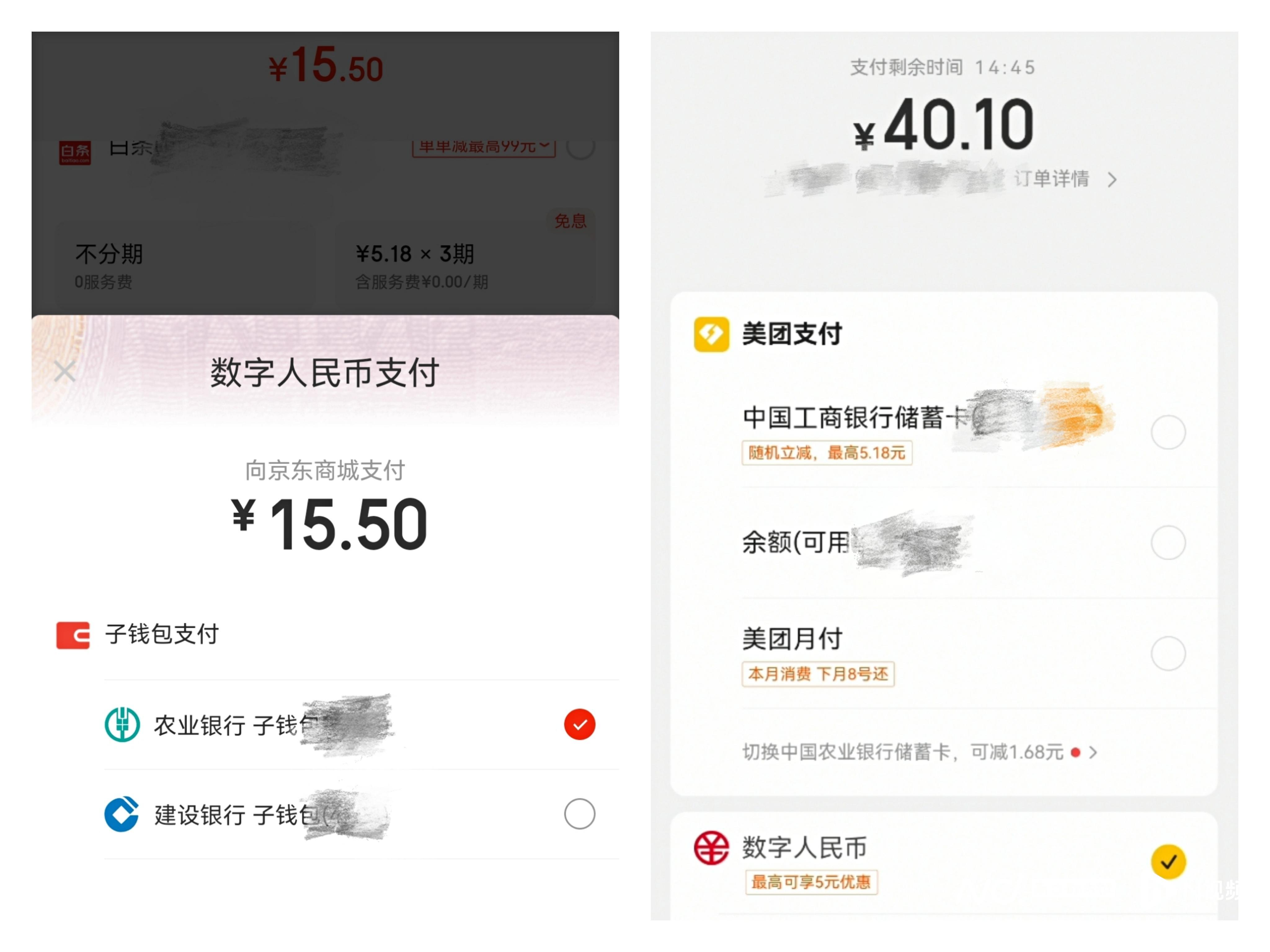Screen dimensions: 1270x952
Task: Click the 建设银行 bank logo icon
Action: 123,813
